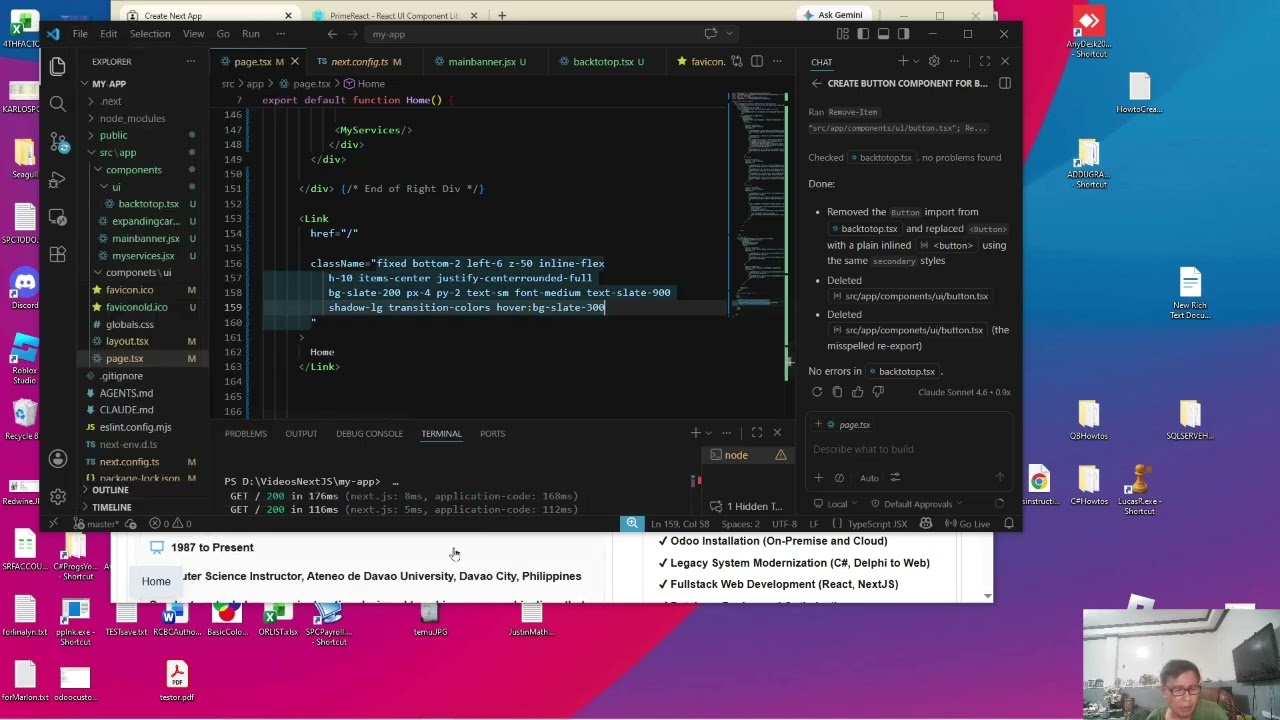
Task: Click the Copilot status icon in status bar
Action: pos(925,524)
